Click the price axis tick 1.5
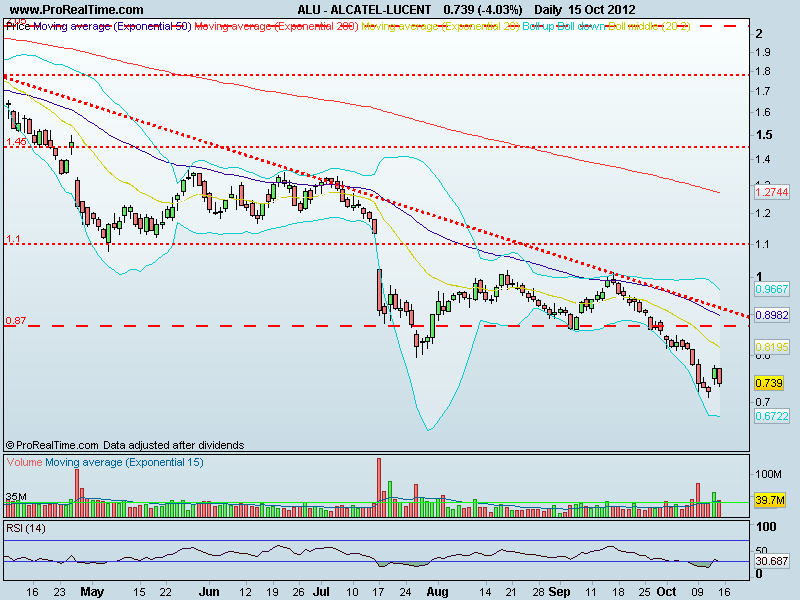The height and width of the screenshot is (600, 800). pyautogui.click(x=764, y=135)
